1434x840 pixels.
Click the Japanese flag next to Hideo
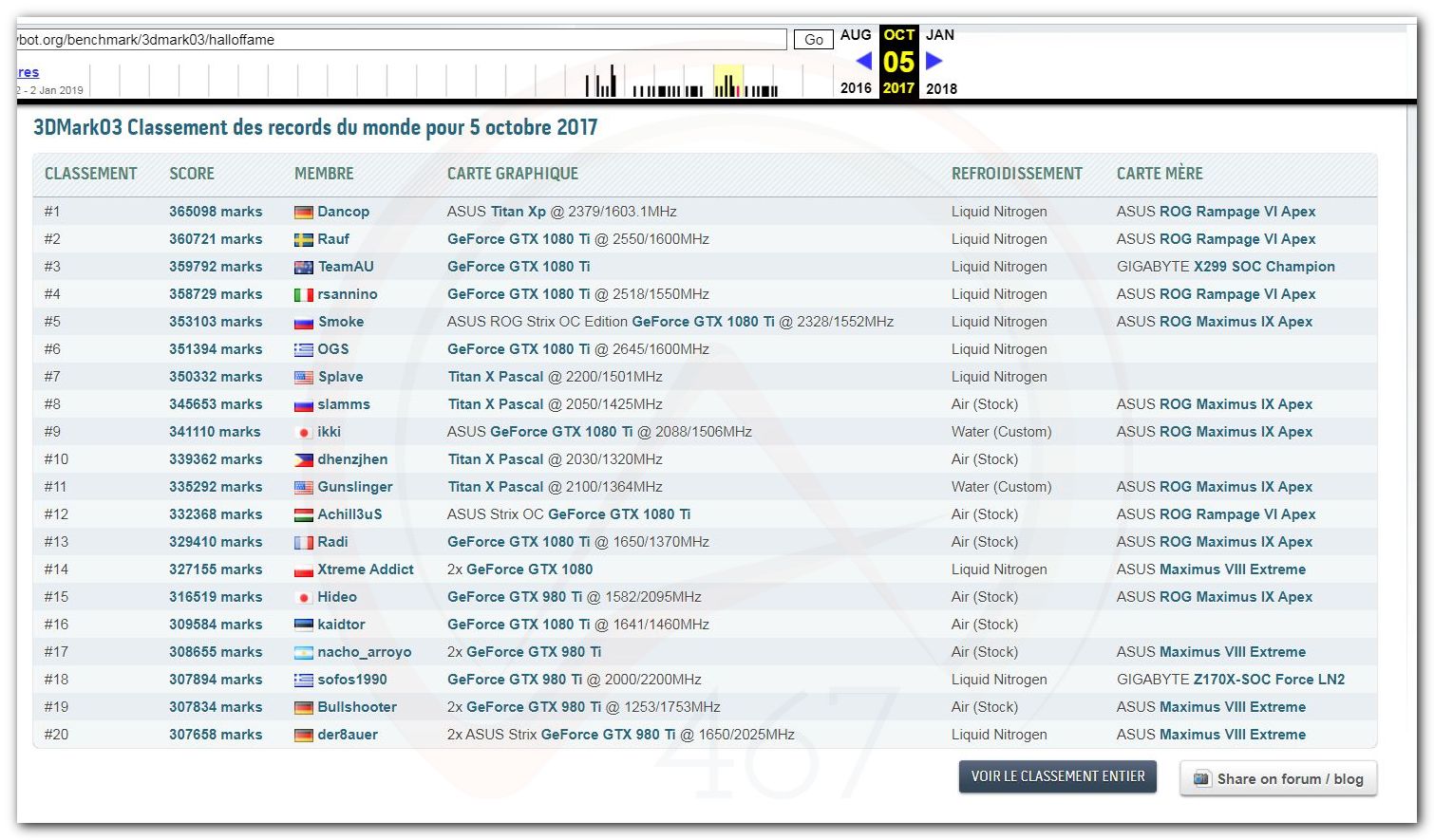click(x=304, y=598)
